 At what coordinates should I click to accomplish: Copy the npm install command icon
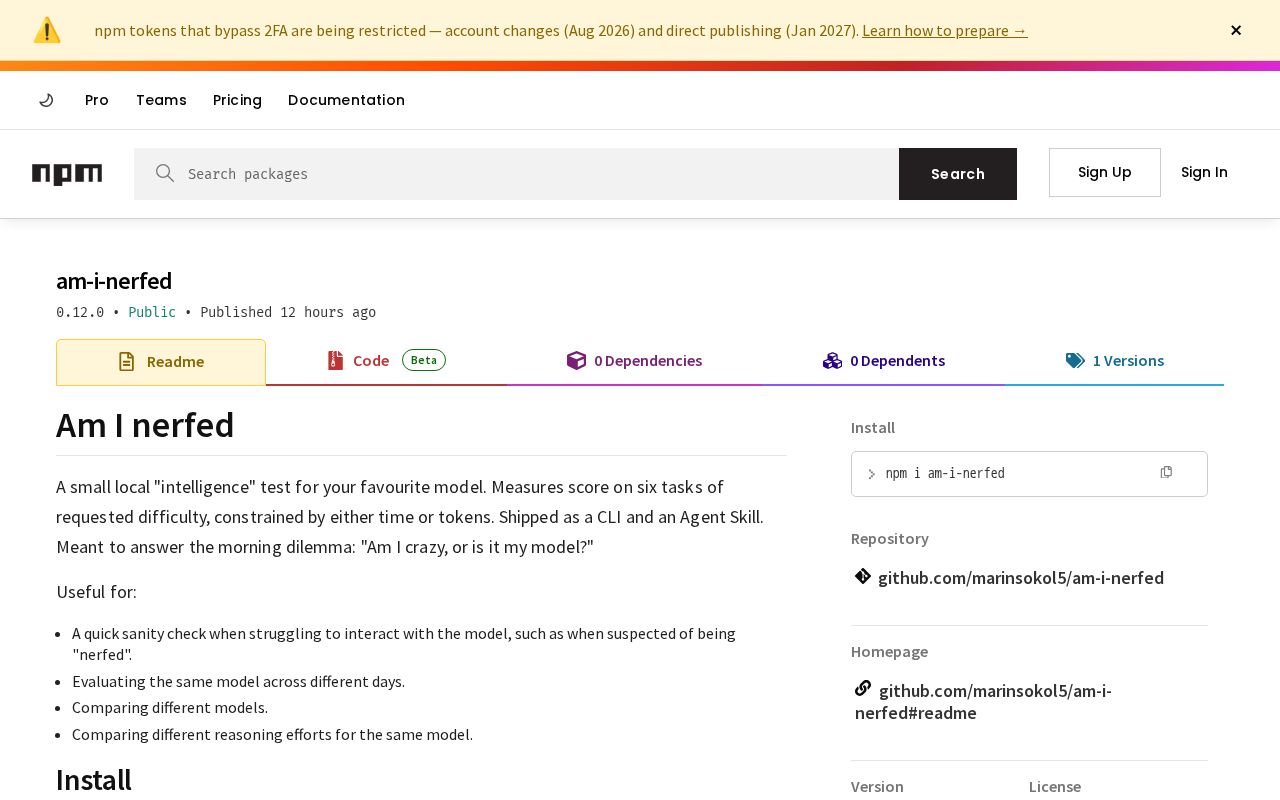point(1166,472)
